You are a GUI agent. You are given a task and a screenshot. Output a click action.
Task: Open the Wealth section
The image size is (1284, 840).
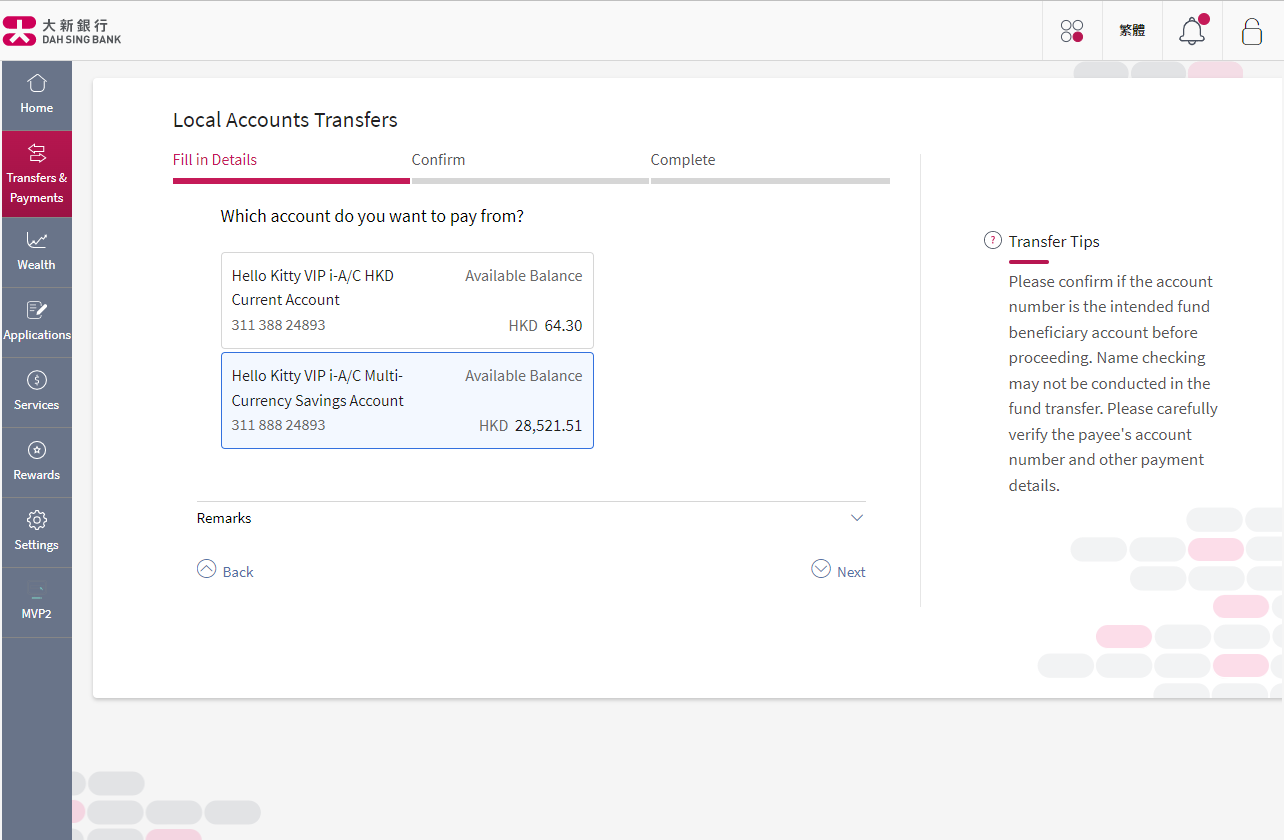point(37,252)
